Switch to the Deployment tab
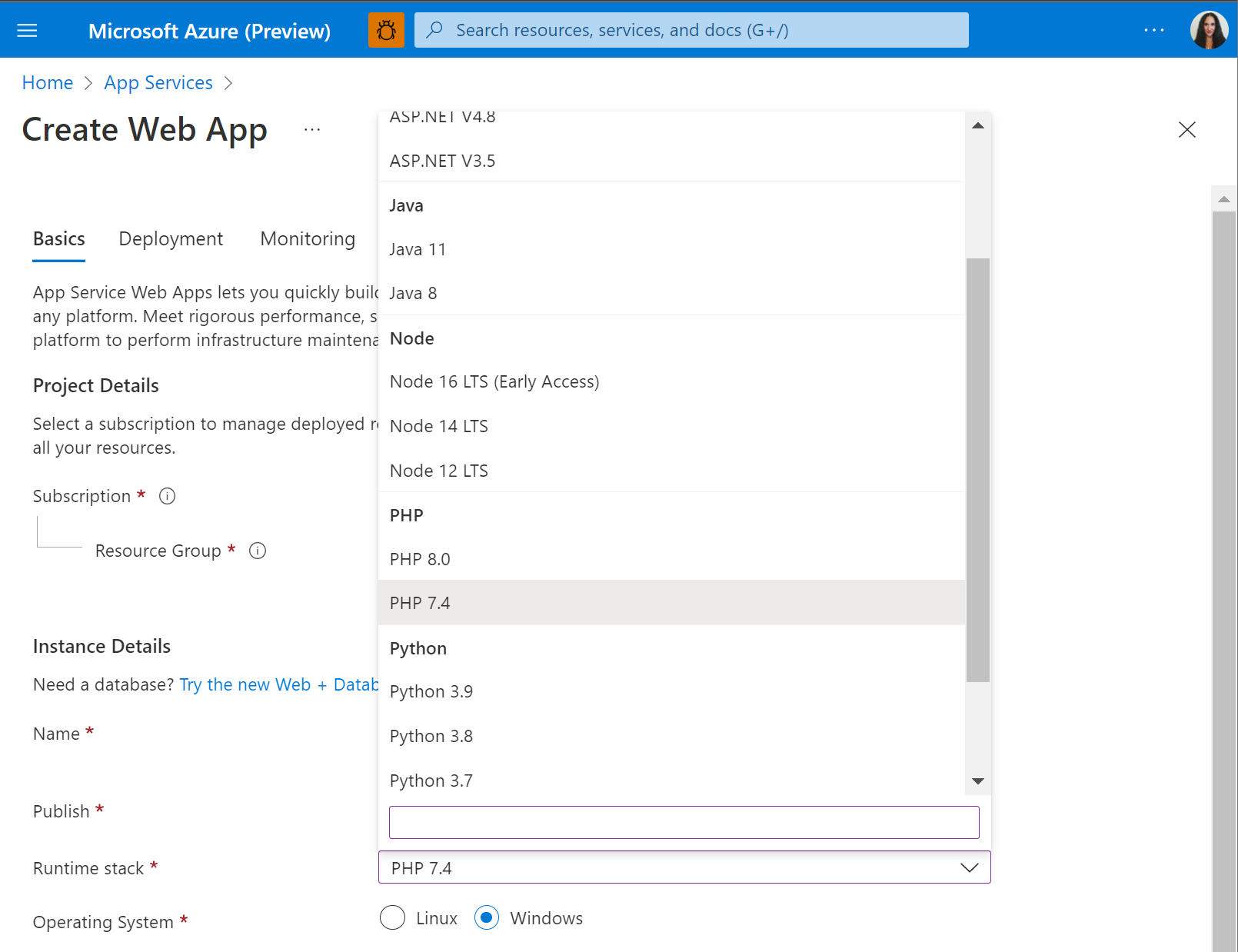This screenshot has width=1238, height=952. click(171, 238)
